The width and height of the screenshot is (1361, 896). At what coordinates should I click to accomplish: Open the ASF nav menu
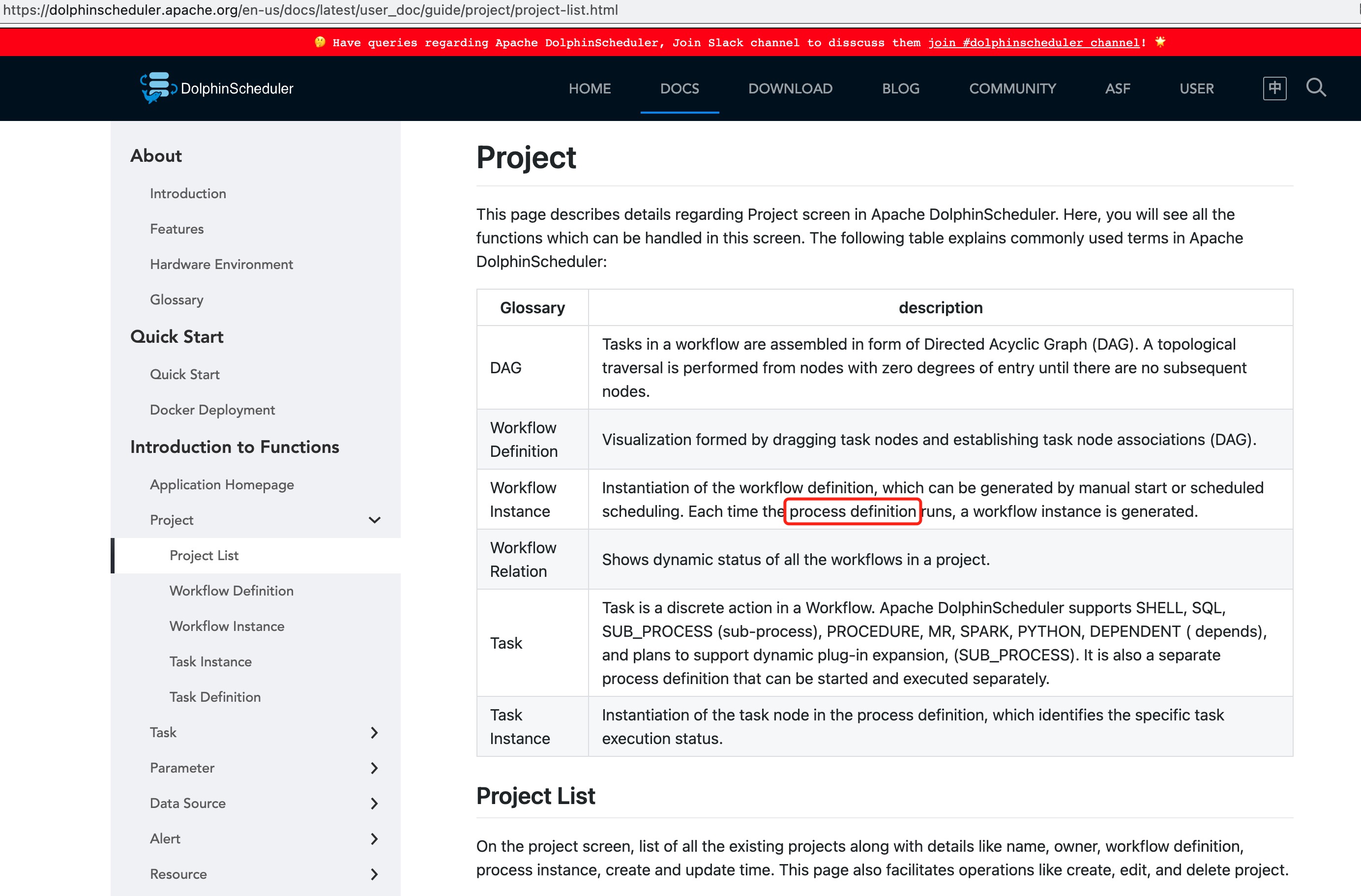[x=1118, y=89]
